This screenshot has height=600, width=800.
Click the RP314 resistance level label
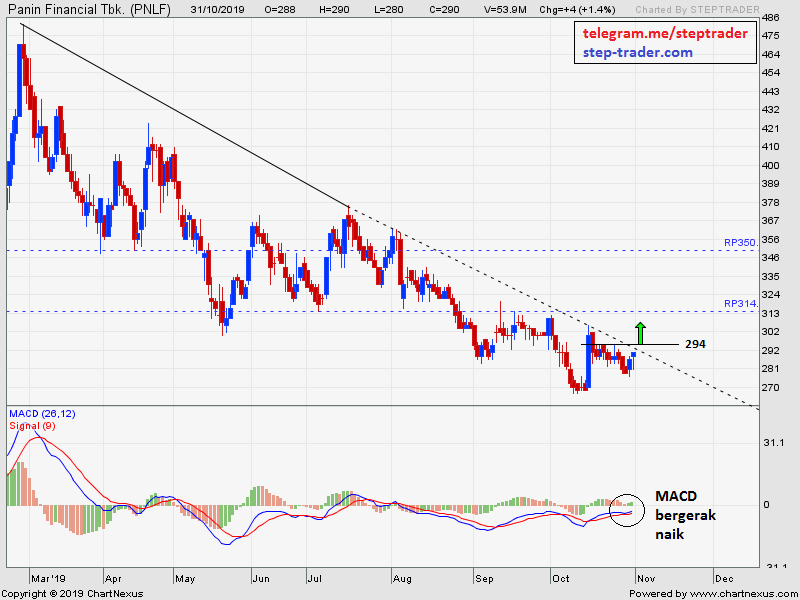[x=740, y=304]
